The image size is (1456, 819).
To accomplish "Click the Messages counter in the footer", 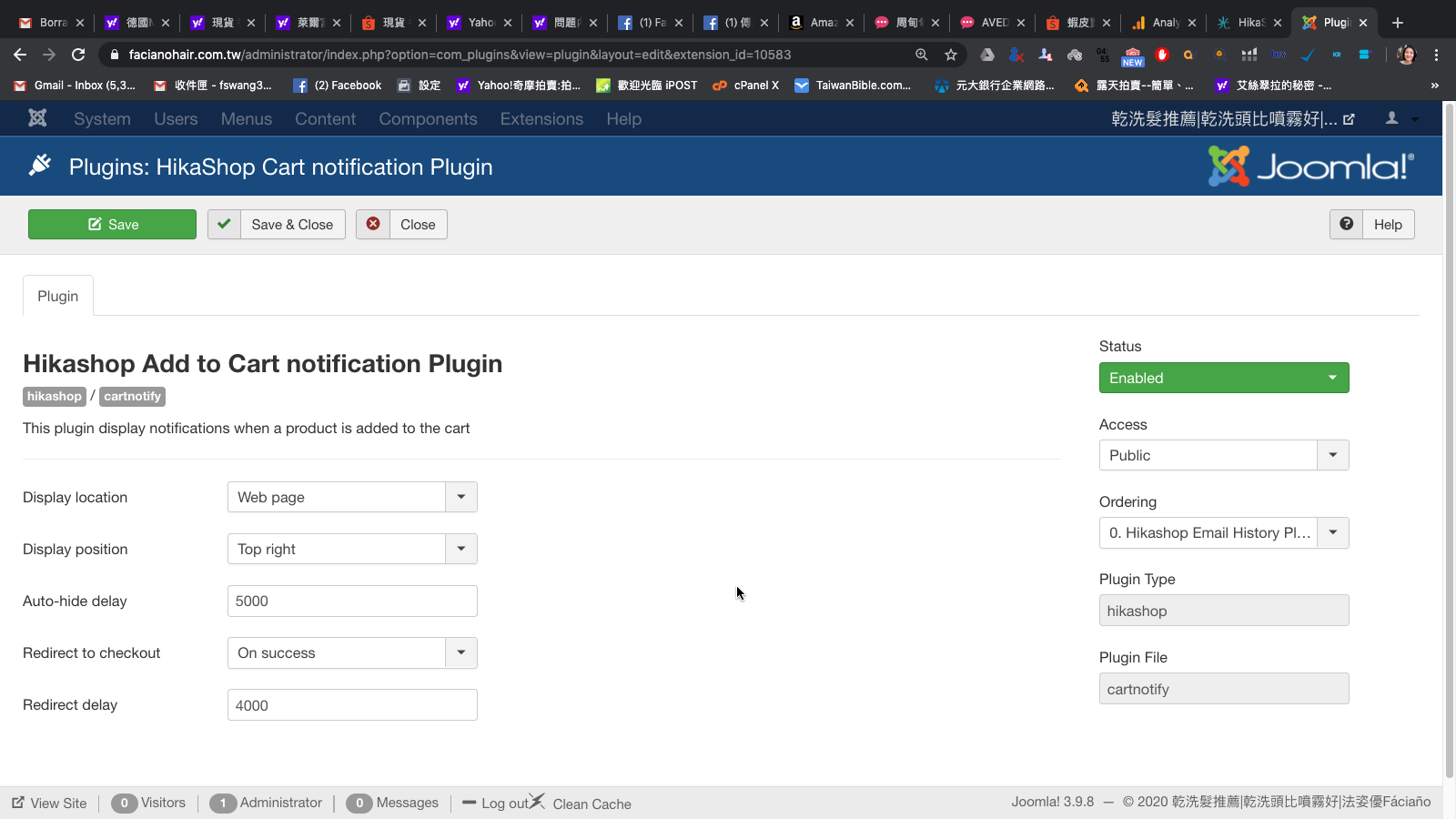I will coord(392,803).
